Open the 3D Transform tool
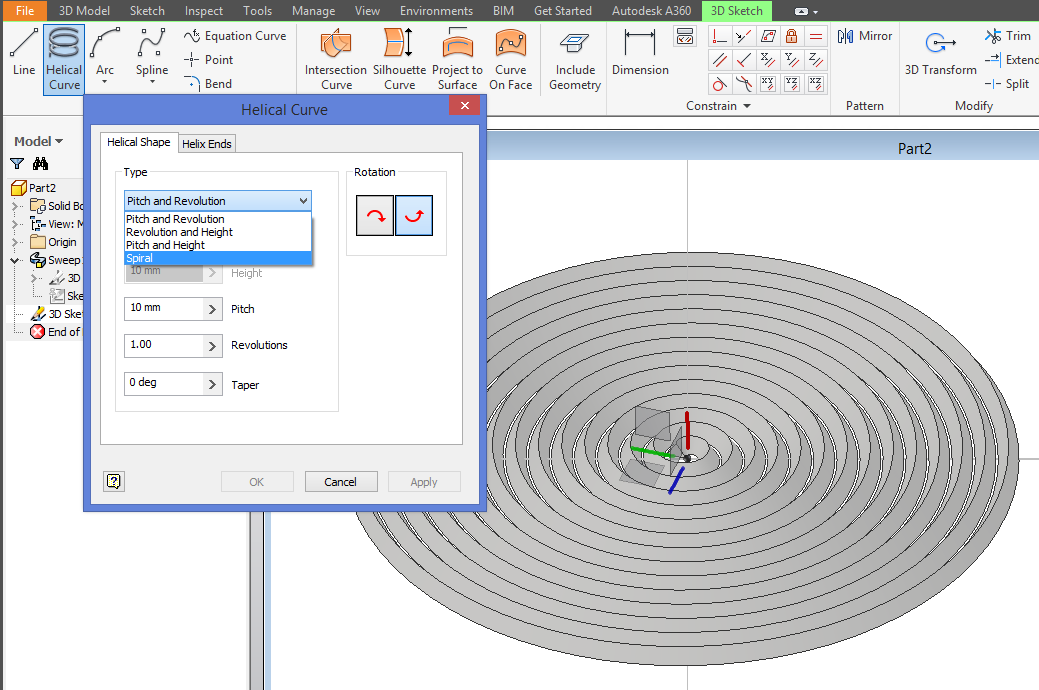The image size is (1039, 690). tap(939, 50)
